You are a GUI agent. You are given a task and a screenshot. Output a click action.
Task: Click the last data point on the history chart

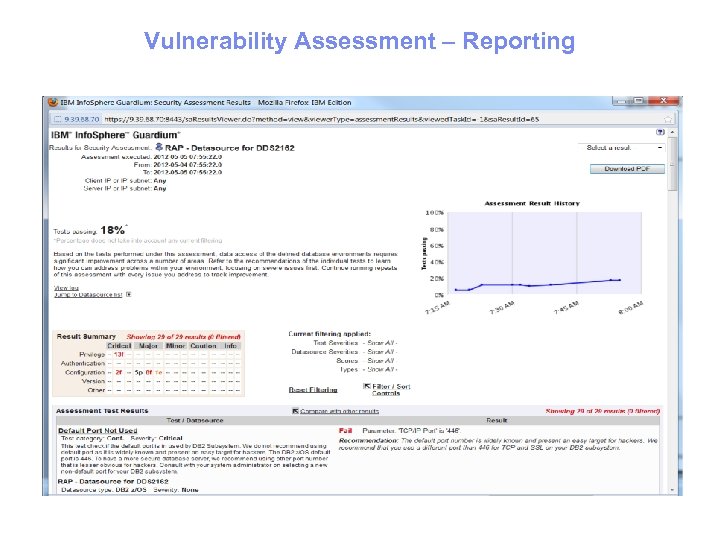click(620, 280)
